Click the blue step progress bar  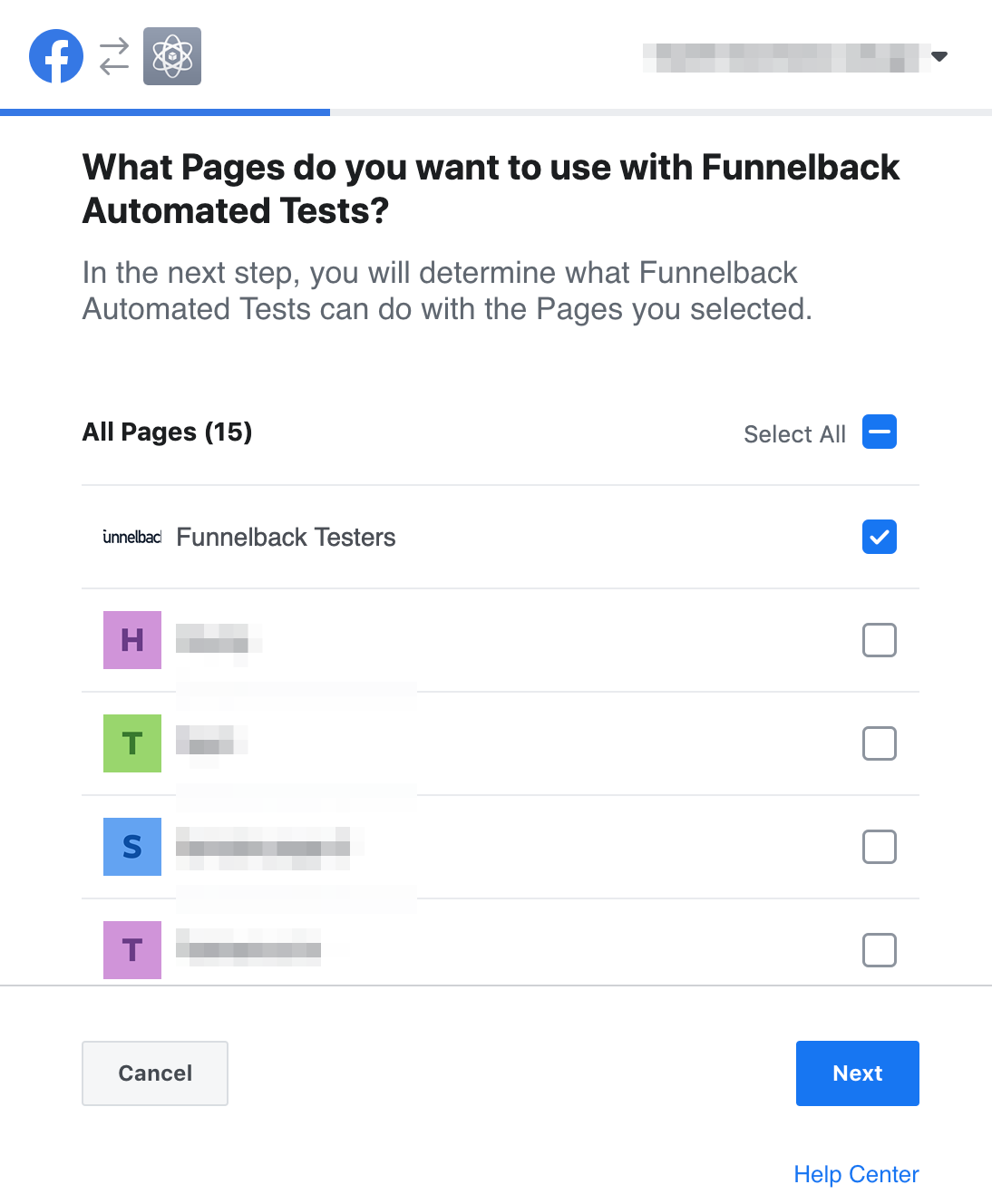[165, 112]
